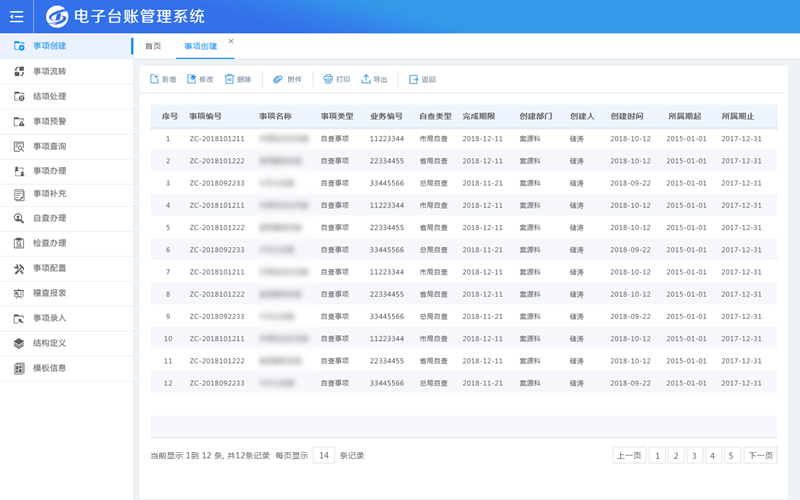The width and height of the screenshot is (800, 500).
Task: Sort by 创建时间 column header
Action: pos(627,117)
